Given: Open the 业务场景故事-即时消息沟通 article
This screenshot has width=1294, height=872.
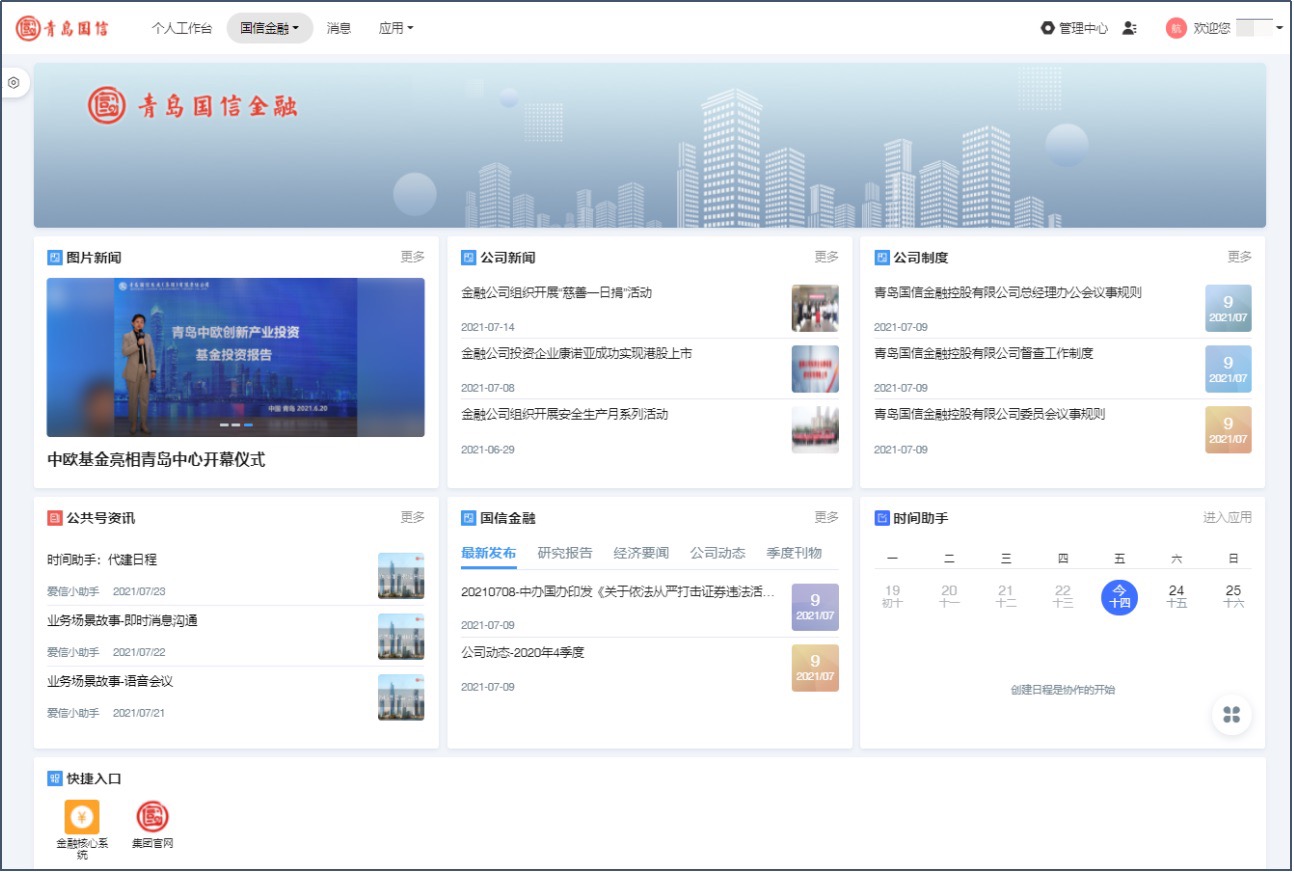Looking at the screenshot, I should [122, 621].
